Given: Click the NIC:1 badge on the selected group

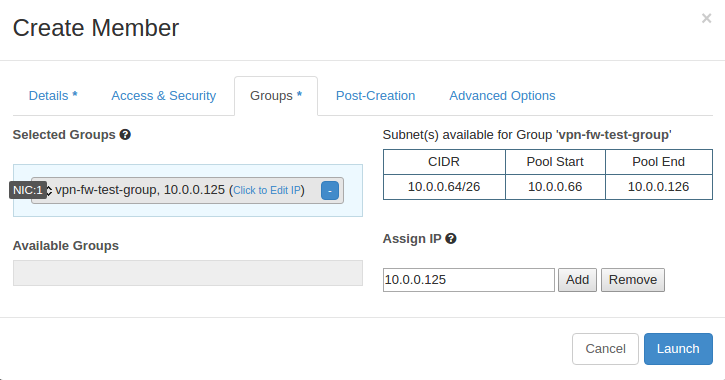Looking at the screenshot, I should pos(28,190).
